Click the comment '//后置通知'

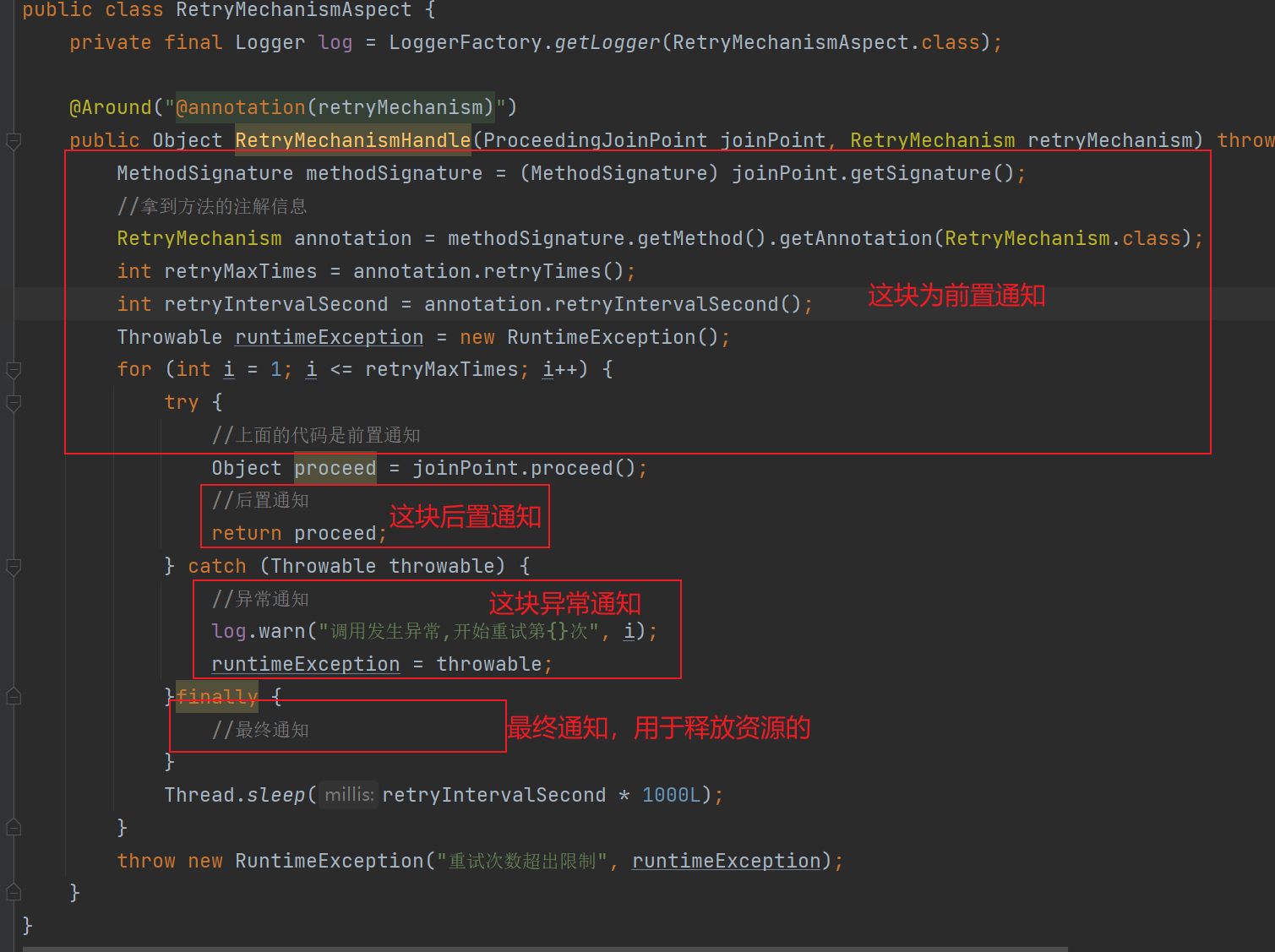click(x=260, y=500)
